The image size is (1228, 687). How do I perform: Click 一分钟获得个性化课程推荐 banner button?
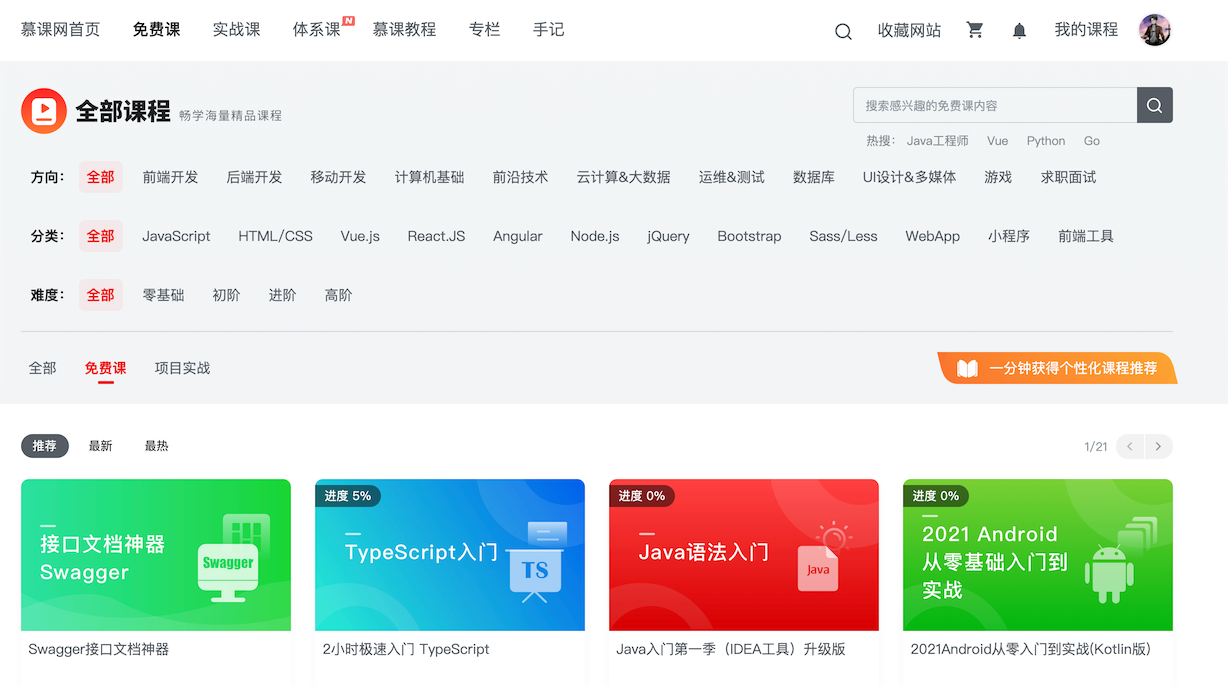pyautogui.click(x=1058, y=368)
